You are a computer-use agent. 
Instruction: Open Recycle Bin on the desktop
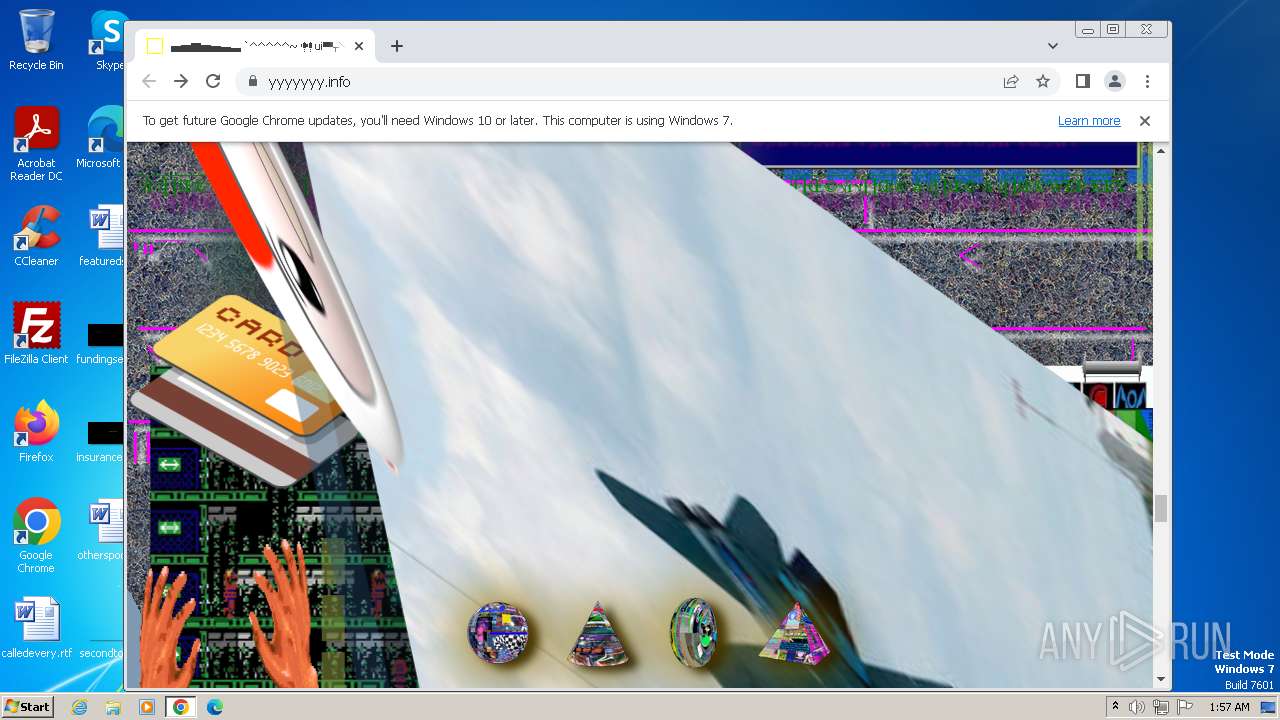coord(36,40)
